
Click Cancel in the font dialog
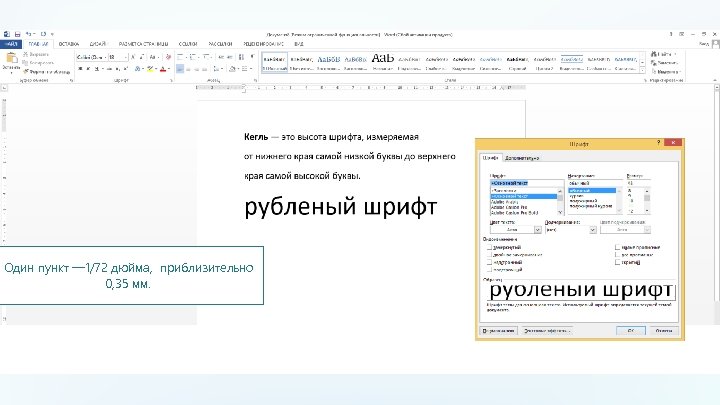(x=664, y=331)
